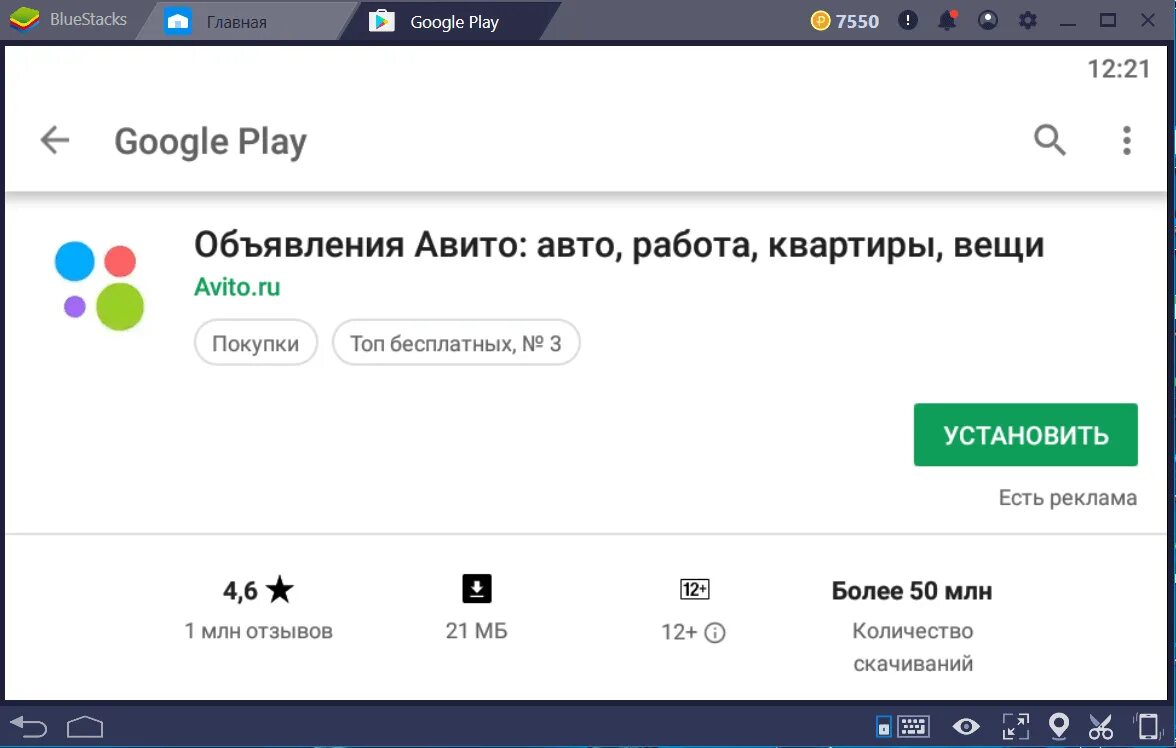Open the Google Play search icon
Image resolution: width=1176 pixels, height=748 pixels.
[1049, 140]
